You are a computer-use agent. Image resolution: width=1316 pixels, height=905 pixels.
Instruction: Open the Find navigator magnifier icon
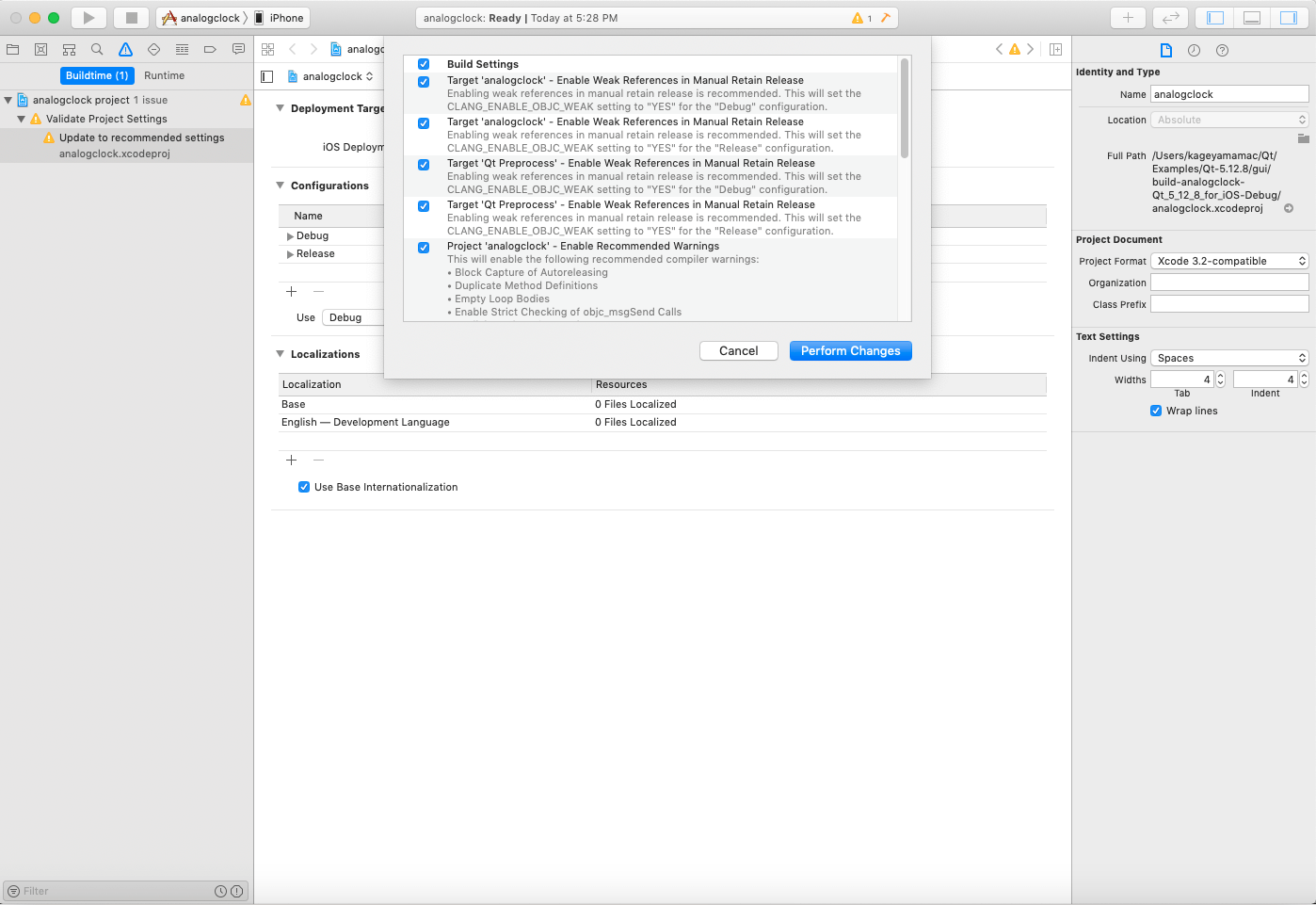[x=97, y=49]
